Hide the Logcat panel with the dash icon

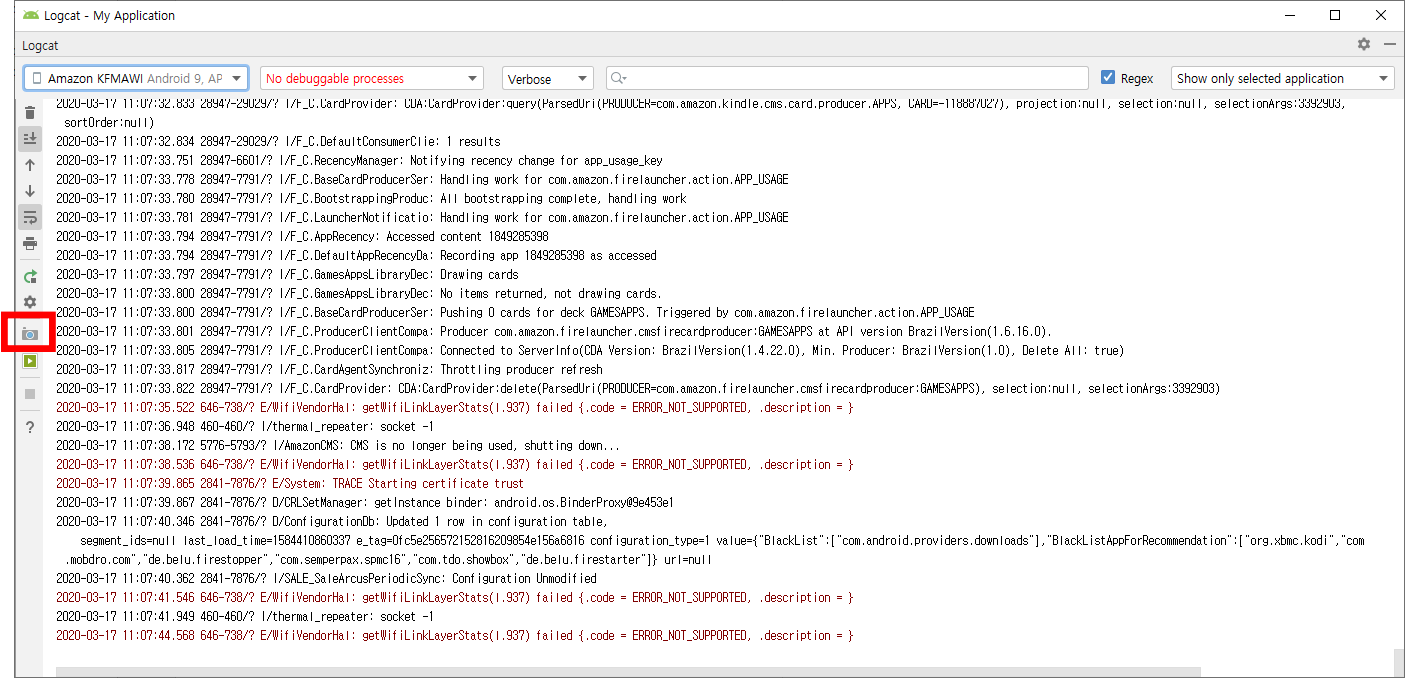pos(1389,45)
